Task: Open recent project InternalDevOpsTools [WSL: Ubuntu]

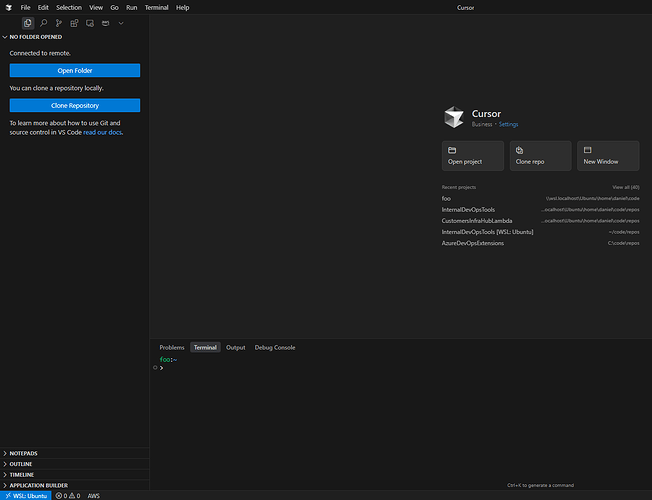Action: (541, 232)
